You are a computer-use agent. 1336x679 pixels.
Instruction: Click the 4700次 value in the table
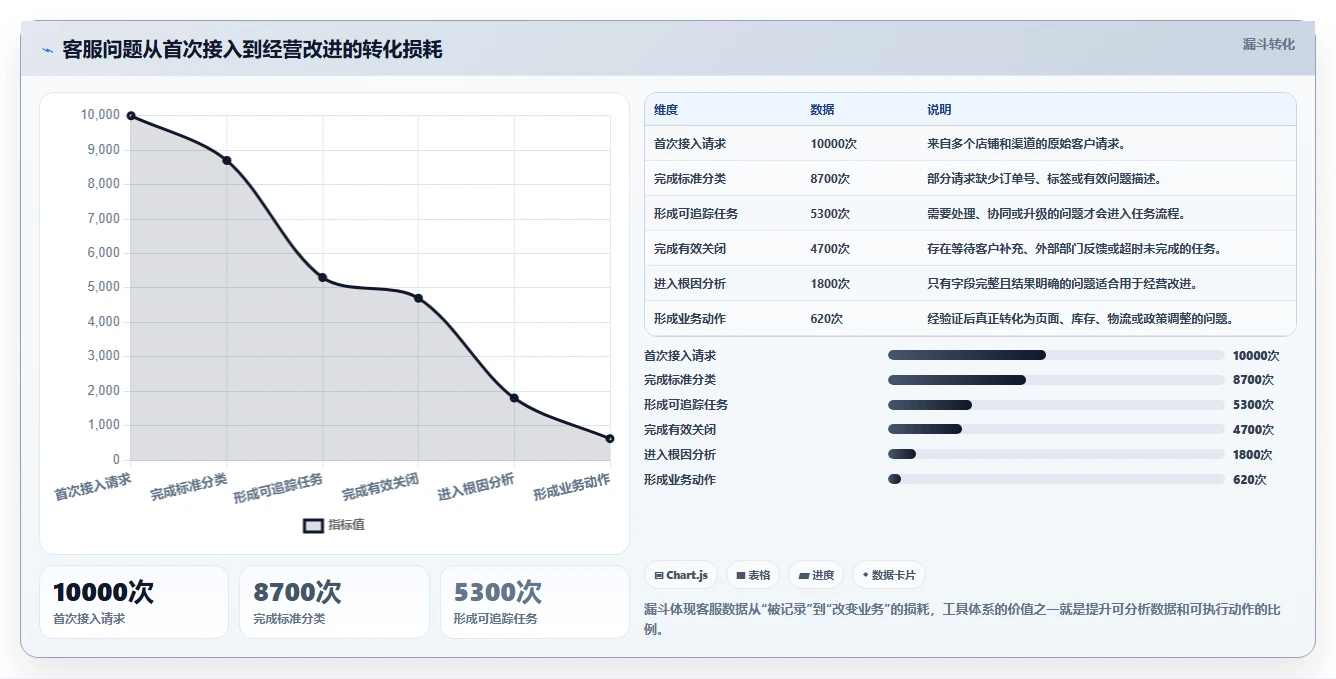point(830,249)
